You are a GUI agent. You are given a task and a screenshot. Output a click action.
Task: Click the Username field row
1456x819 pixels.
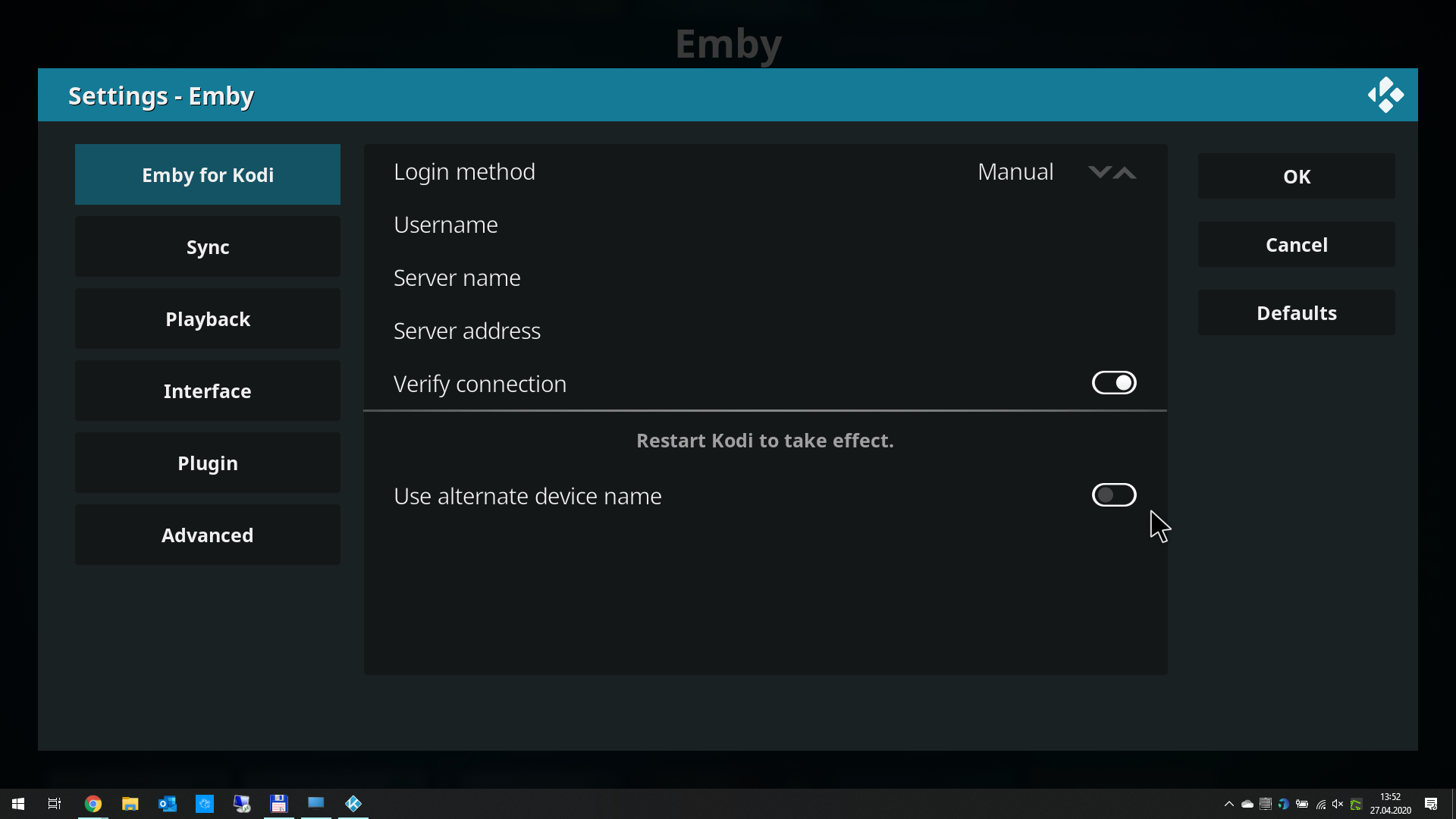click(765, 224)
